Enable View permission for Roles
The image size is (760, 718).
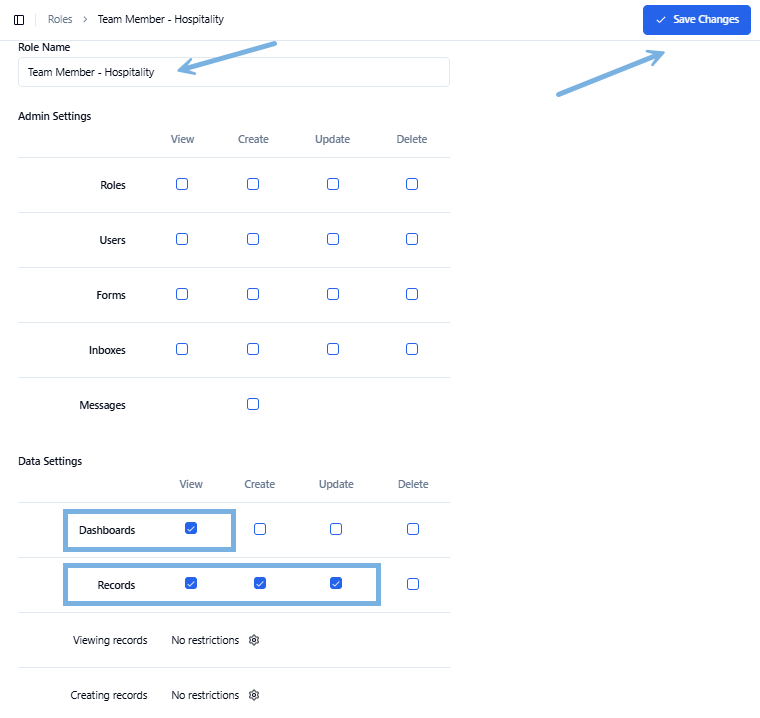(x=182, y=184)
